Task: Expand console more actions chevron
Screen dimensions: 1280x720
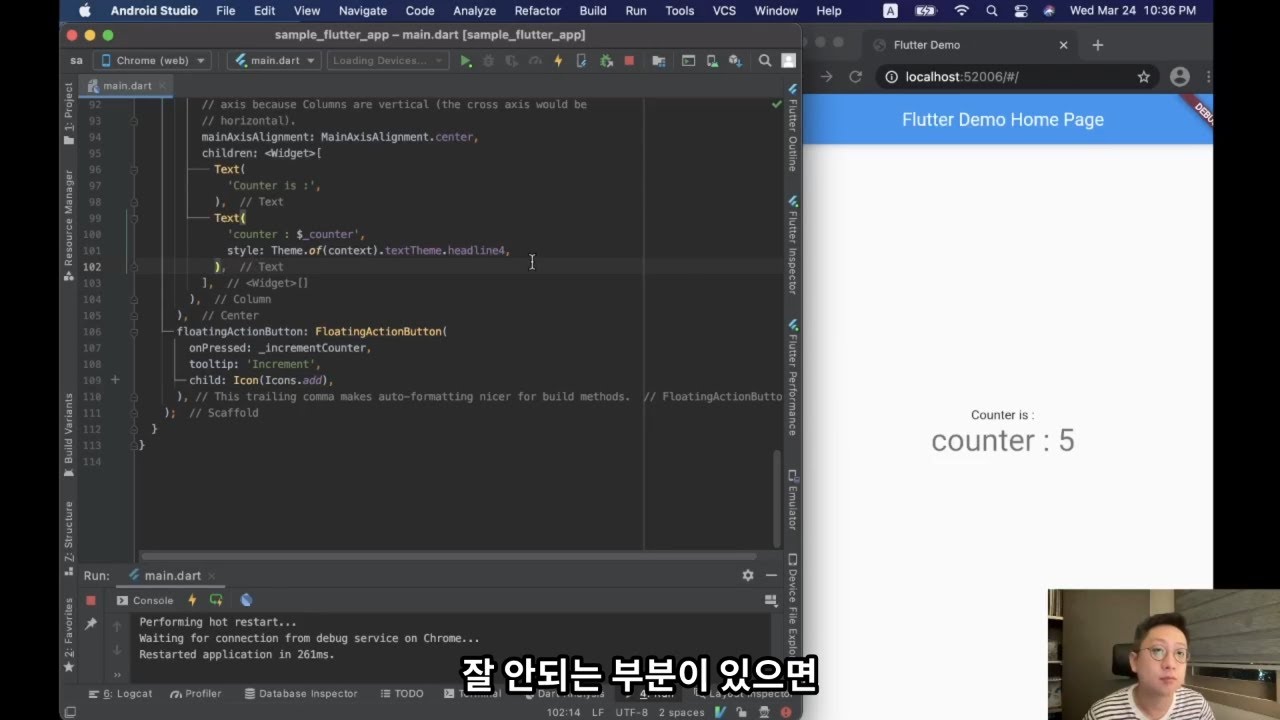Action: [117, 675]
